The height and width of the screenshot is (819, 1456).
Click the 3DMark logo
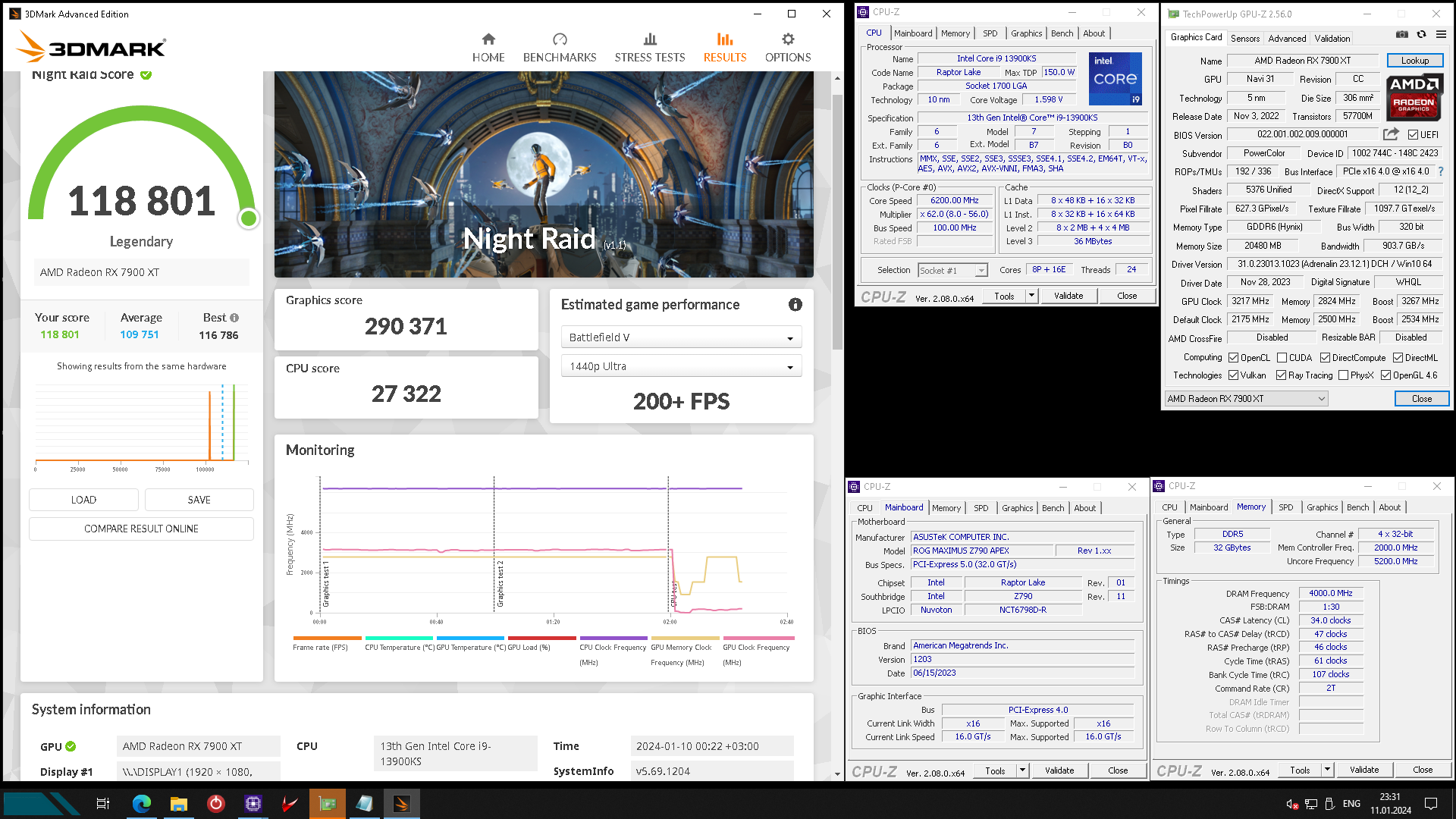point(91,47)
